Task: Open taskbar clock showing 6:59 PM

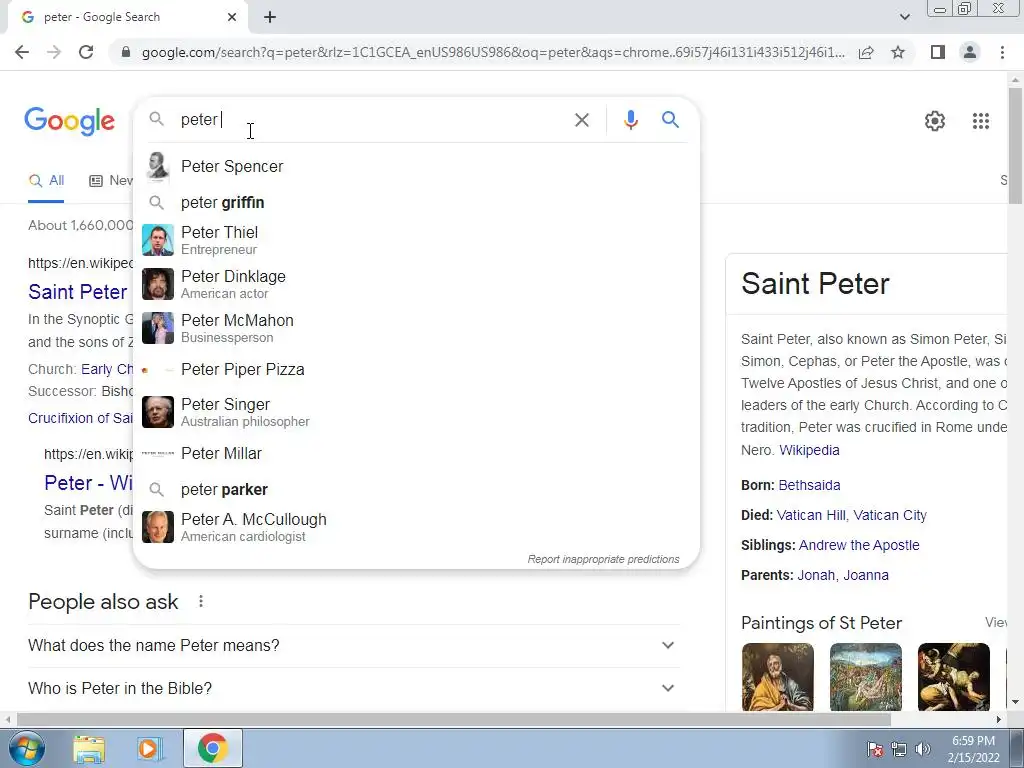Action: click(x=973, y=749)
